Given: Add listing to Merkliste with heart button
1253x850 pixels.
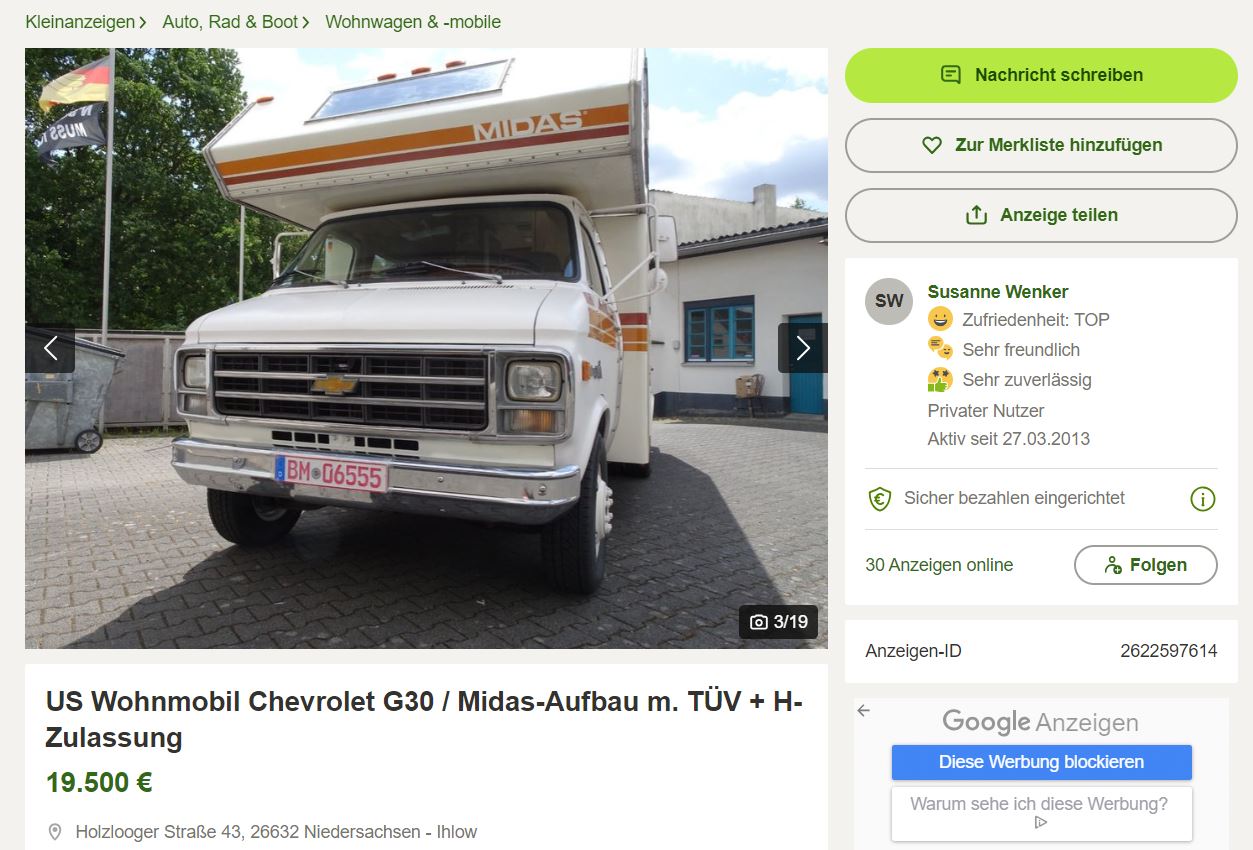Looking at the screenshot, I should (1041, 145).
